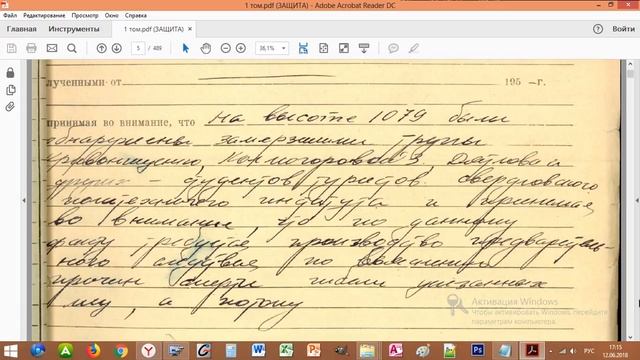Click the РУС language indicator
The image size is (640, 360).
click(x=589, y=351)
